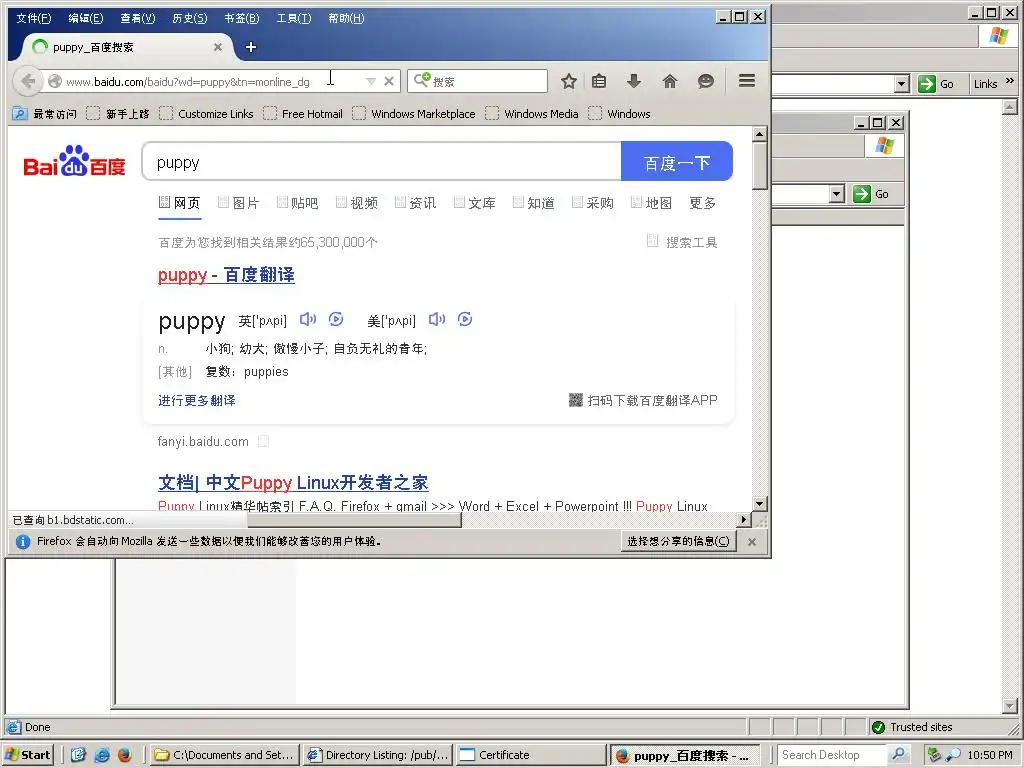Open the 文件 menu
The height and width of the screenshot is (768, 1024).
(34, 18)
